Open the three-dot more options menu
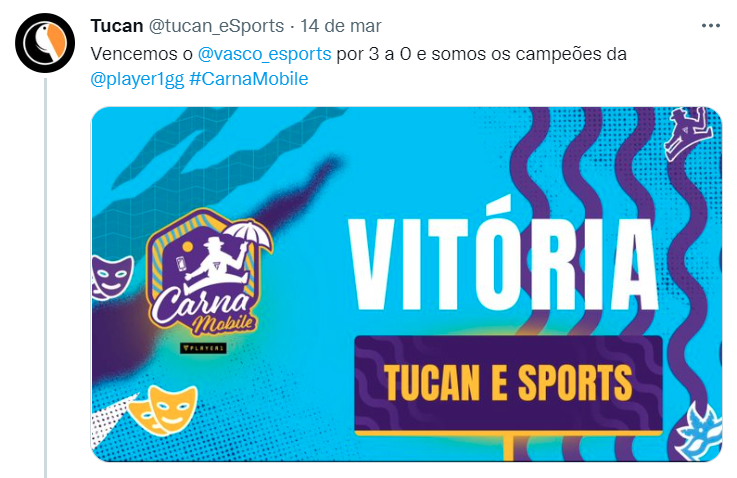This screenshot has height=478, width=737. coord(710,26)
